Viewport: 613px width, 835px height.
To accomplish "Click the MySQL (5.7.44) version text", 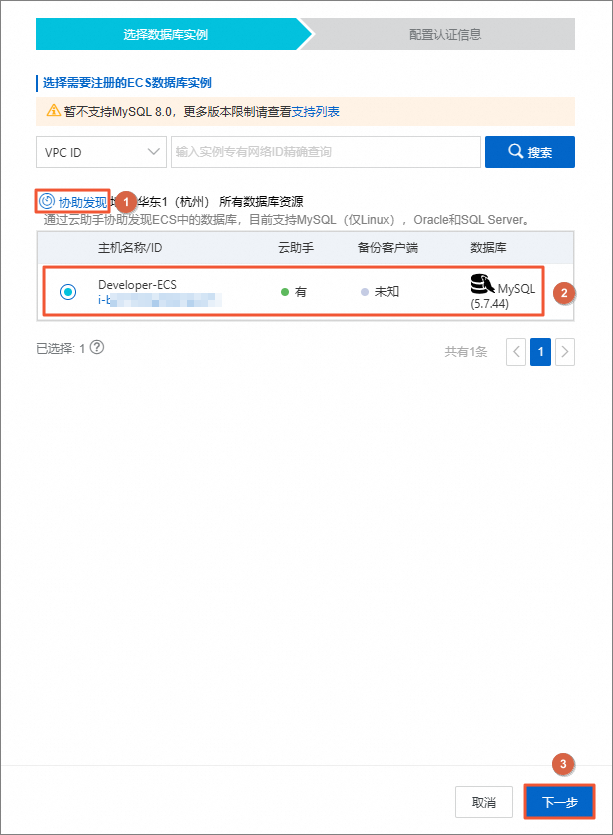I will pos(503,296).
